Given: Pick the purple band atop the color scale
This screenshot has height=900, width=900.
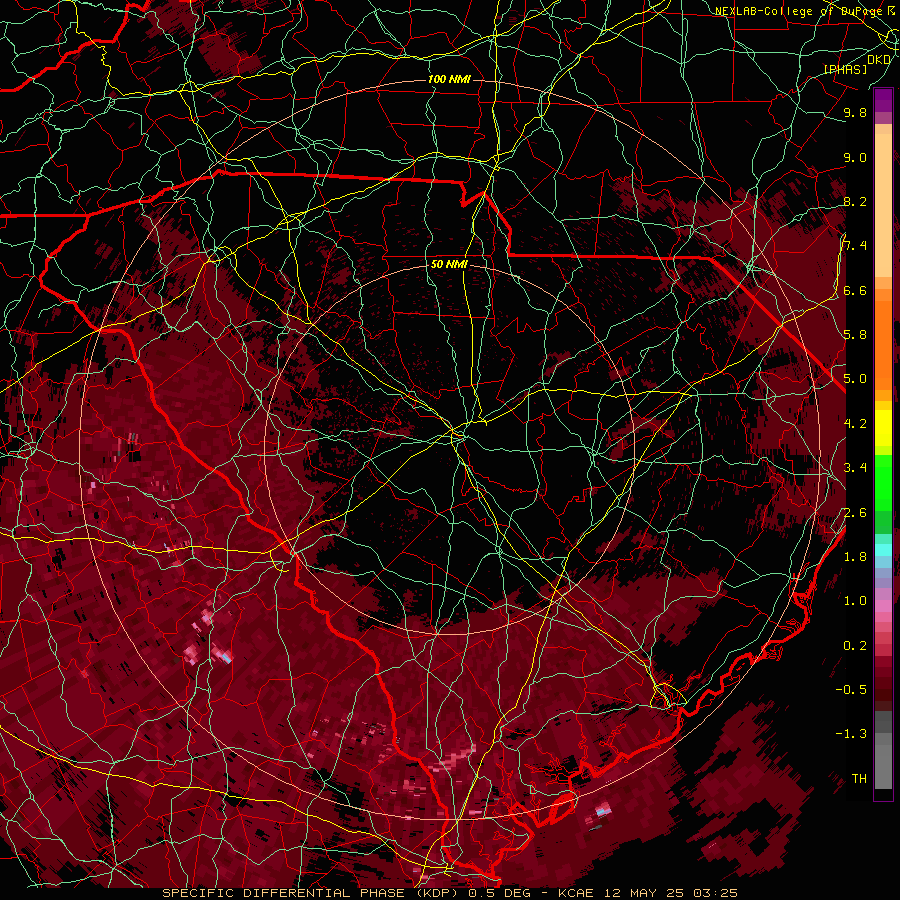Looking at the screenshot, I should coord(883,100).
